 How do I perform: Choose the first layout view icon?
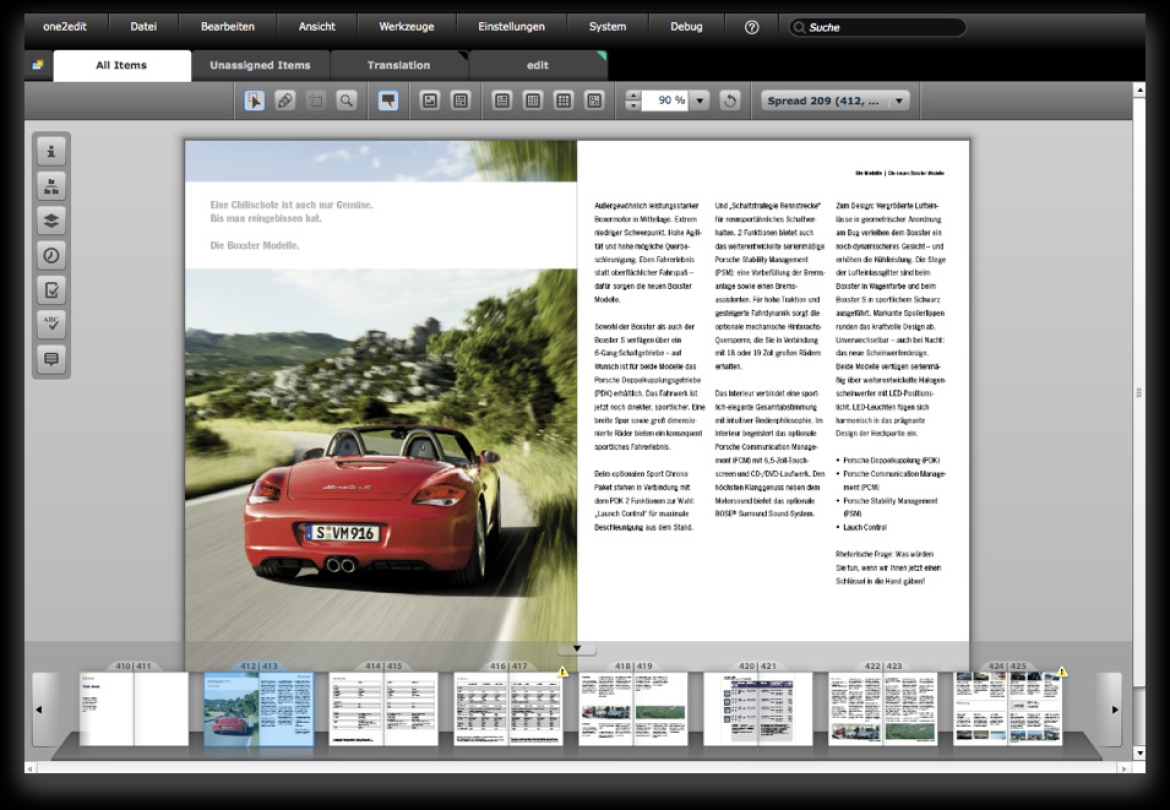click(x=502, y=101)
